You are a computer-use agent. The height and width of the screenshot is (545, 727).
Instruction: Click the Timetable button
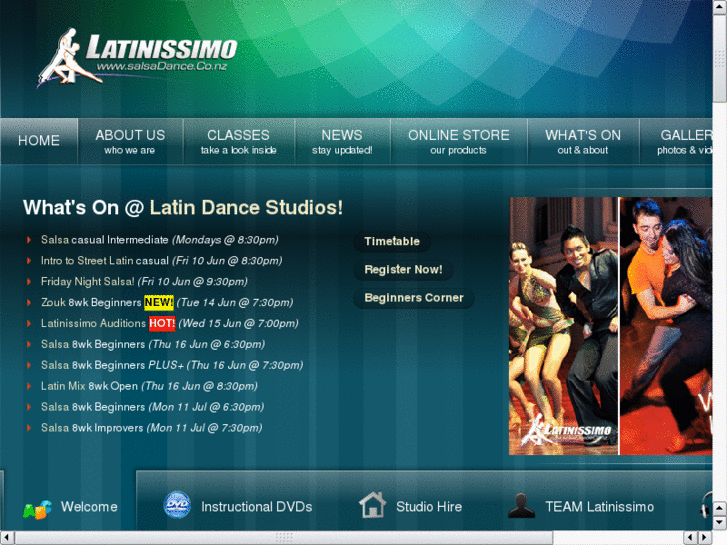[x=392, y=242]
